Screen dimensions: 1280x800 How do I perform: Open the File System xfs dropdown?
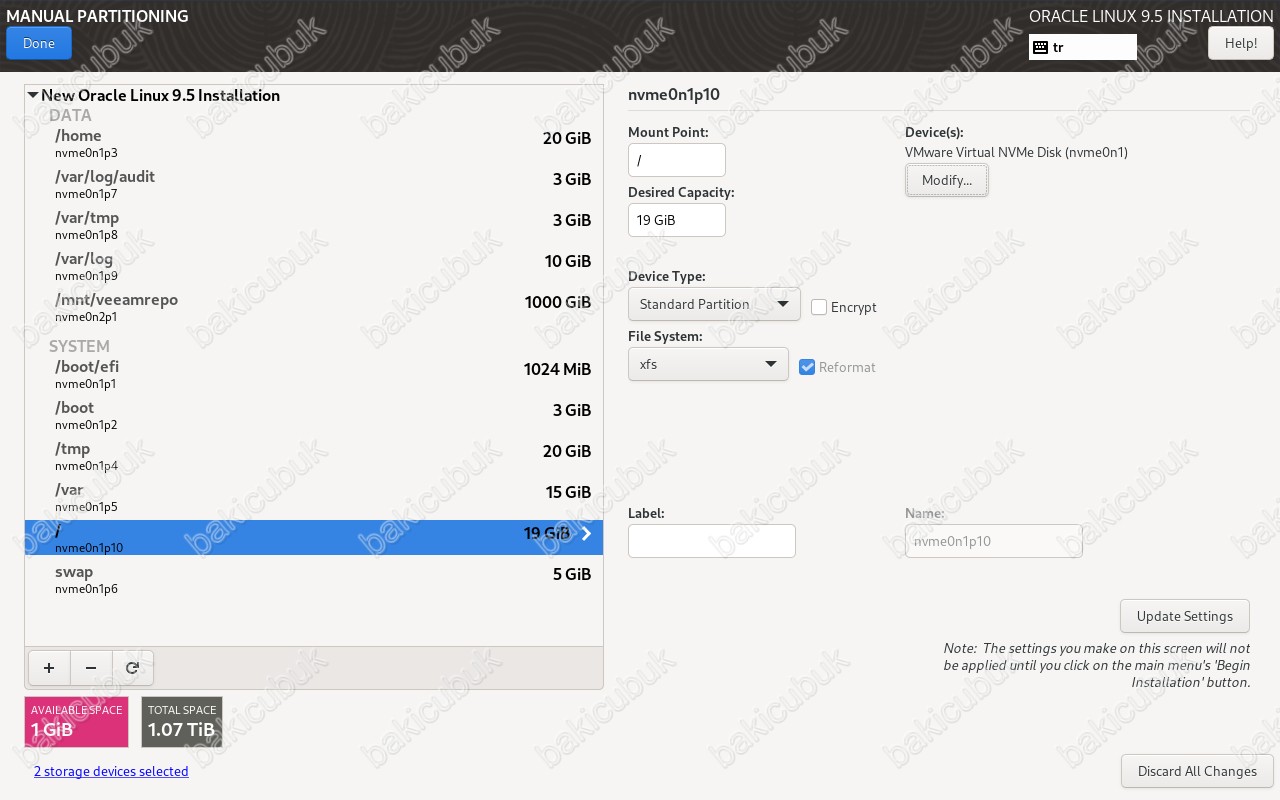pyautogui.click(x=708, y=364)
